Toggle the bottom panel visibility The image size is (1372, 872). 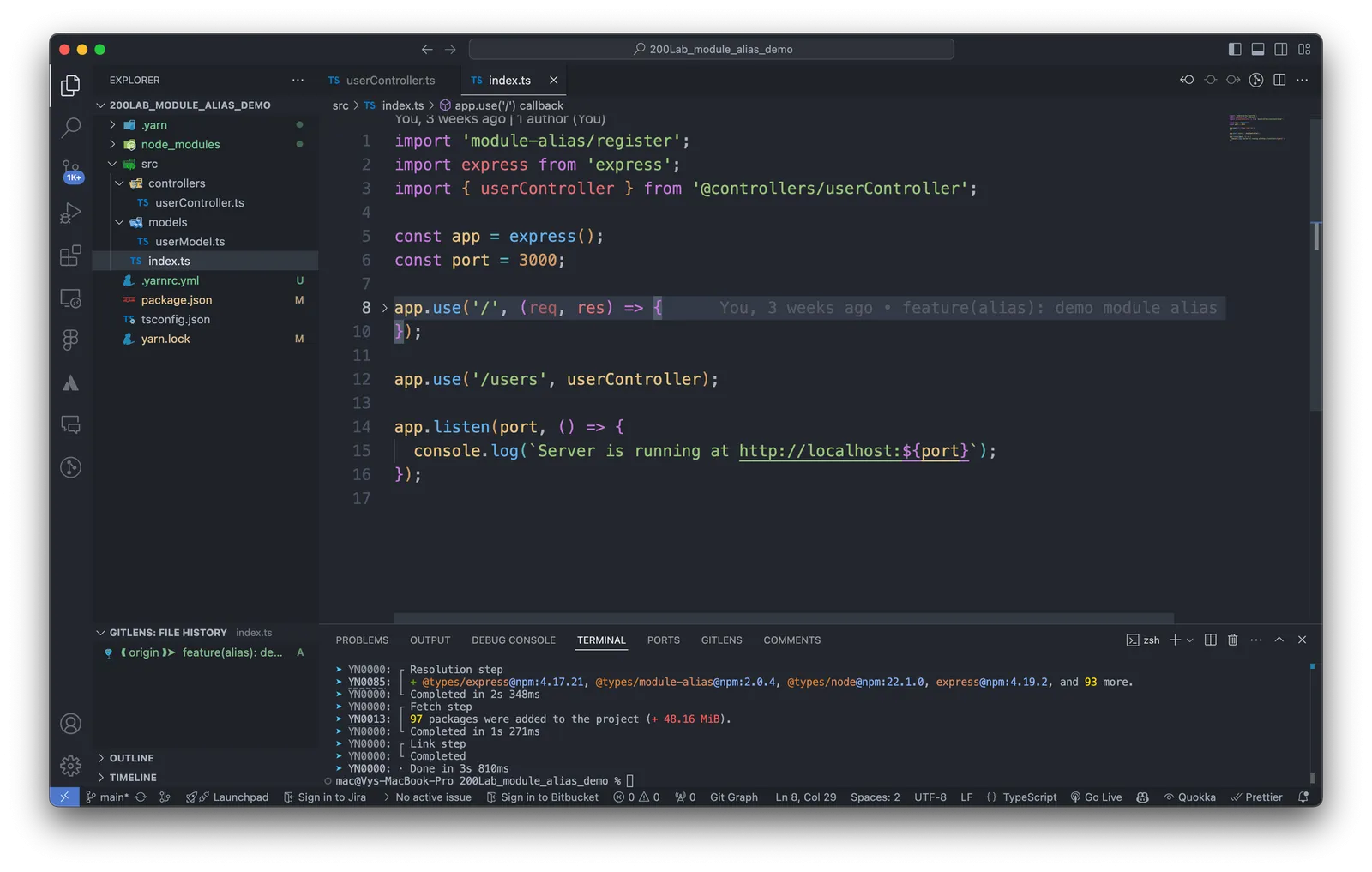tap(1258, 50)
